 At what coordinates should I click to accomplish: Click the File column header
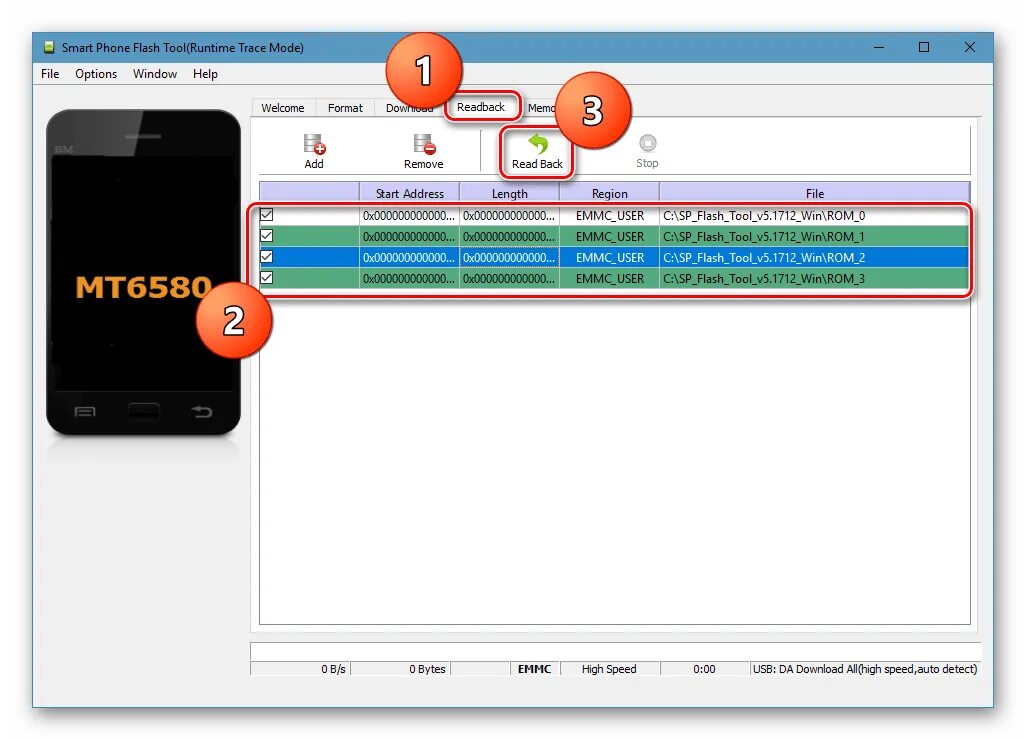tap(815, 193)
